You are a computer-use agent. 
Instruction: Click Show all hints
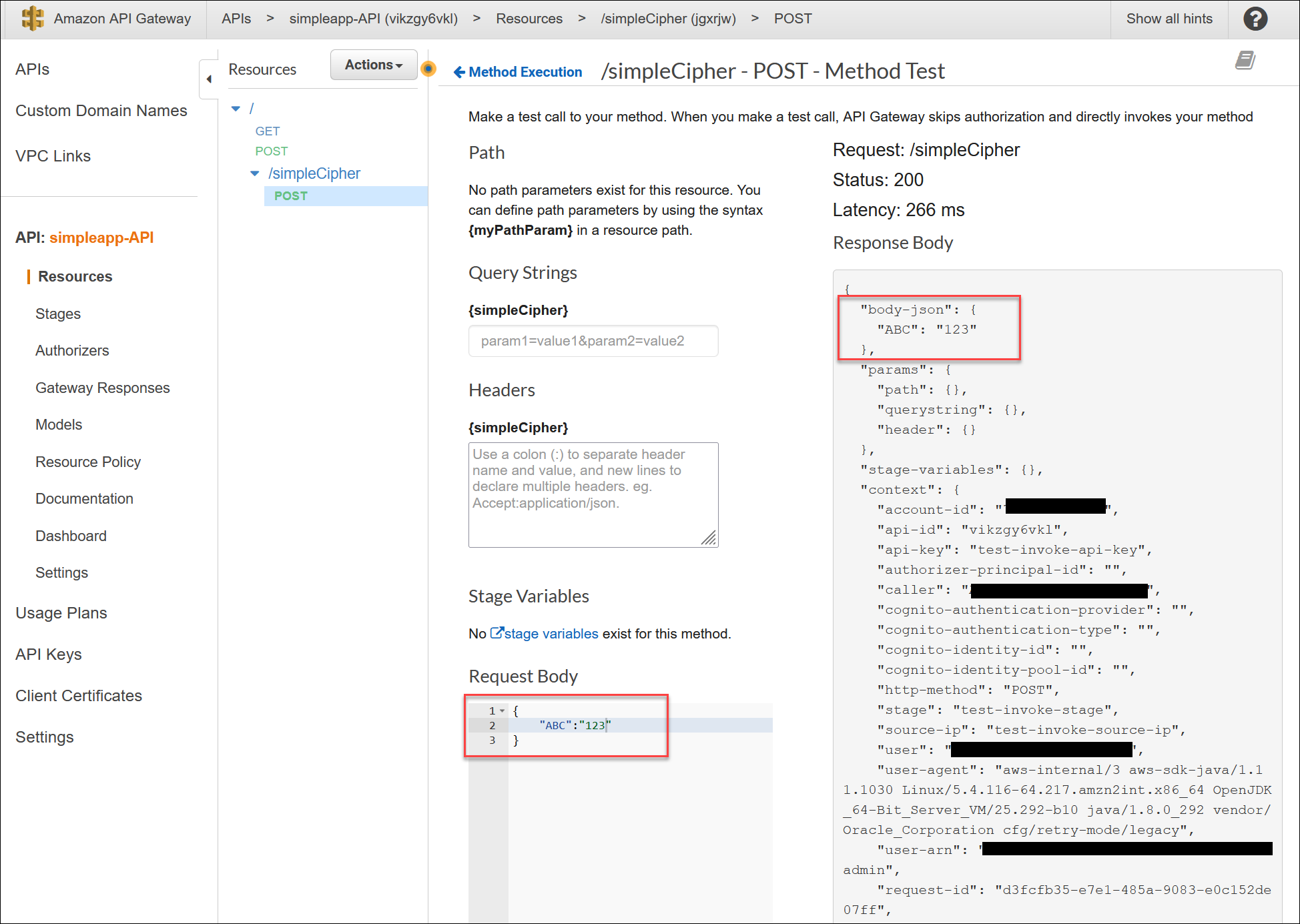click(1169, 19)
